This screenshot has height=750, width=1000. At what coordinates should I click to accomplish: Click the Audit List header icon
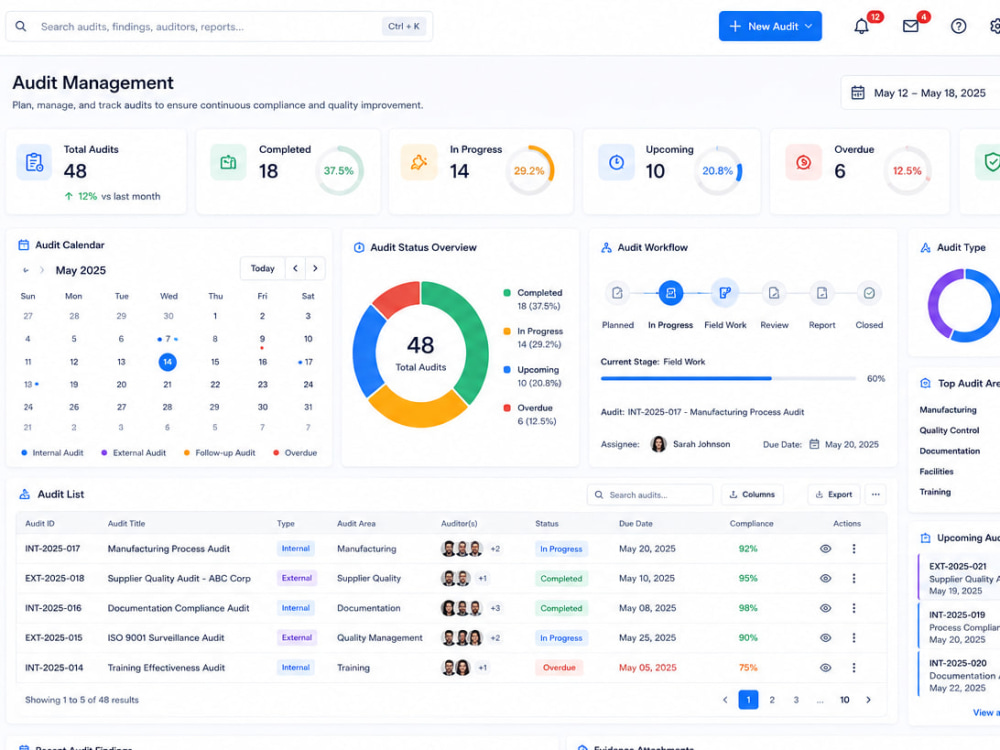point(24,494)
